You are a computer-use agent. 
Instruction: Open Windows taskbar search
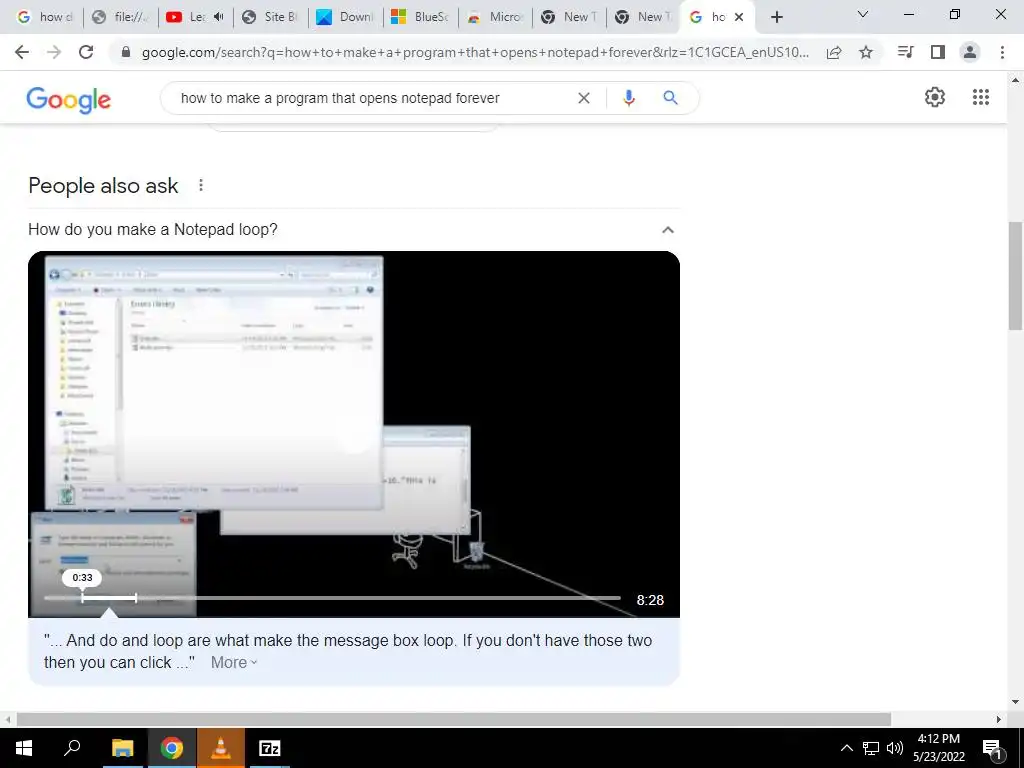[x=72, y=748]
